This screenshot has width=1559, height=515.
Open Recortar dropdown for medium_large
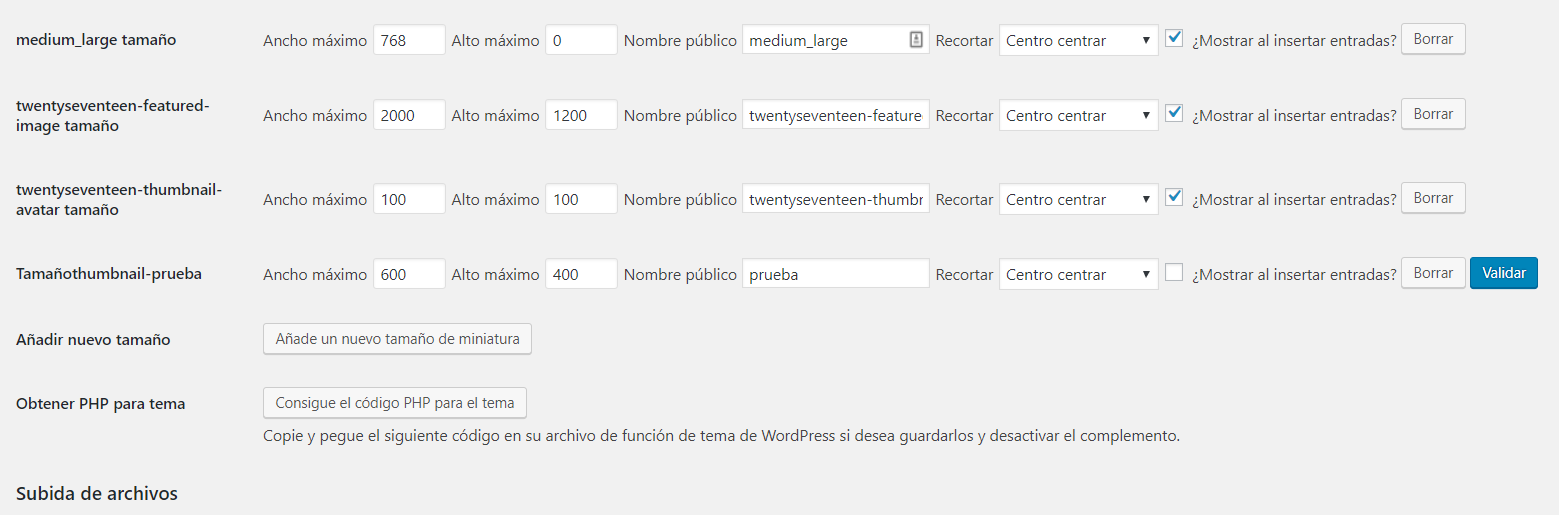point(1078,41)
